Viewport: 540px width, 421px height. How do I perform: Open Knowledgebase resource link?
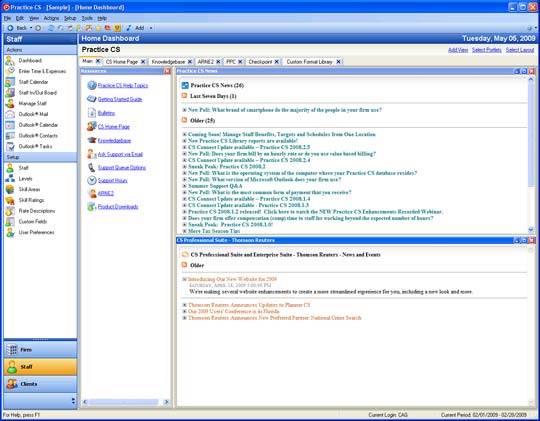(114, 141)
